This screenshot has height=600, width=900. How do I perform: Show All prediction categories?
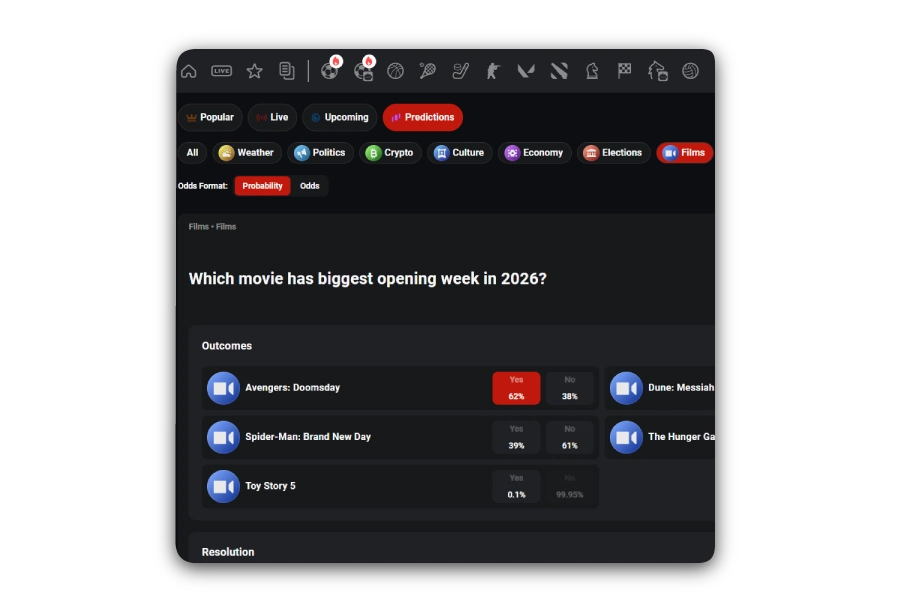click(x=192, y=153)
